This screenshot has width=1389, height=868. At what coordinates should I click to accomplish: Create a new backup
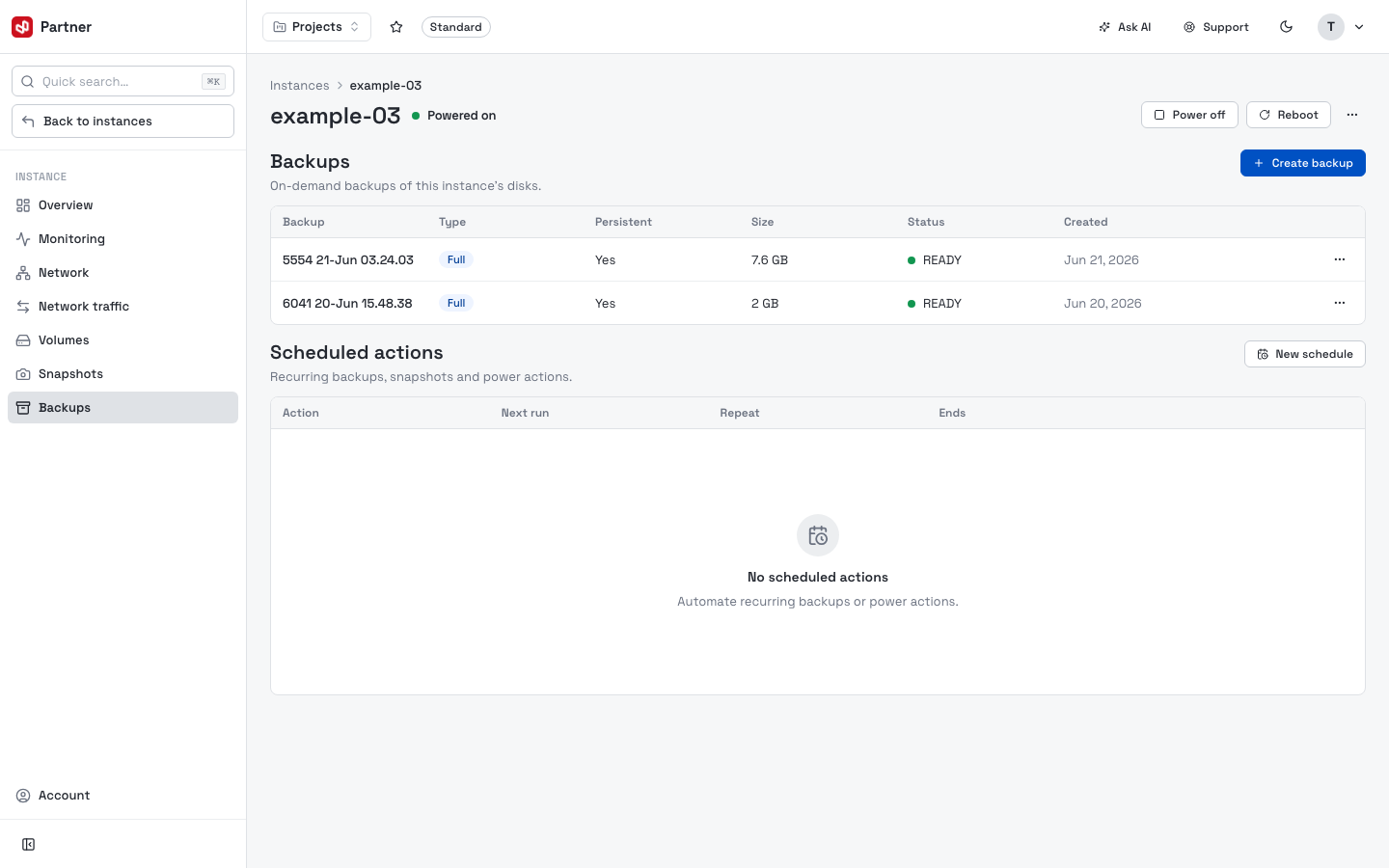[x=1303, y=163]
